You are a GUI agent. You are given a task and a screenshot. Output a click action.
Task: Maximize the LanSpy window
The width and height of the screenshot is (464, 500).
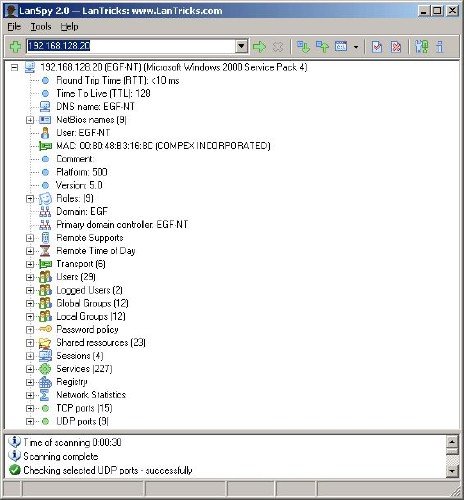click(x=437, y=11)
